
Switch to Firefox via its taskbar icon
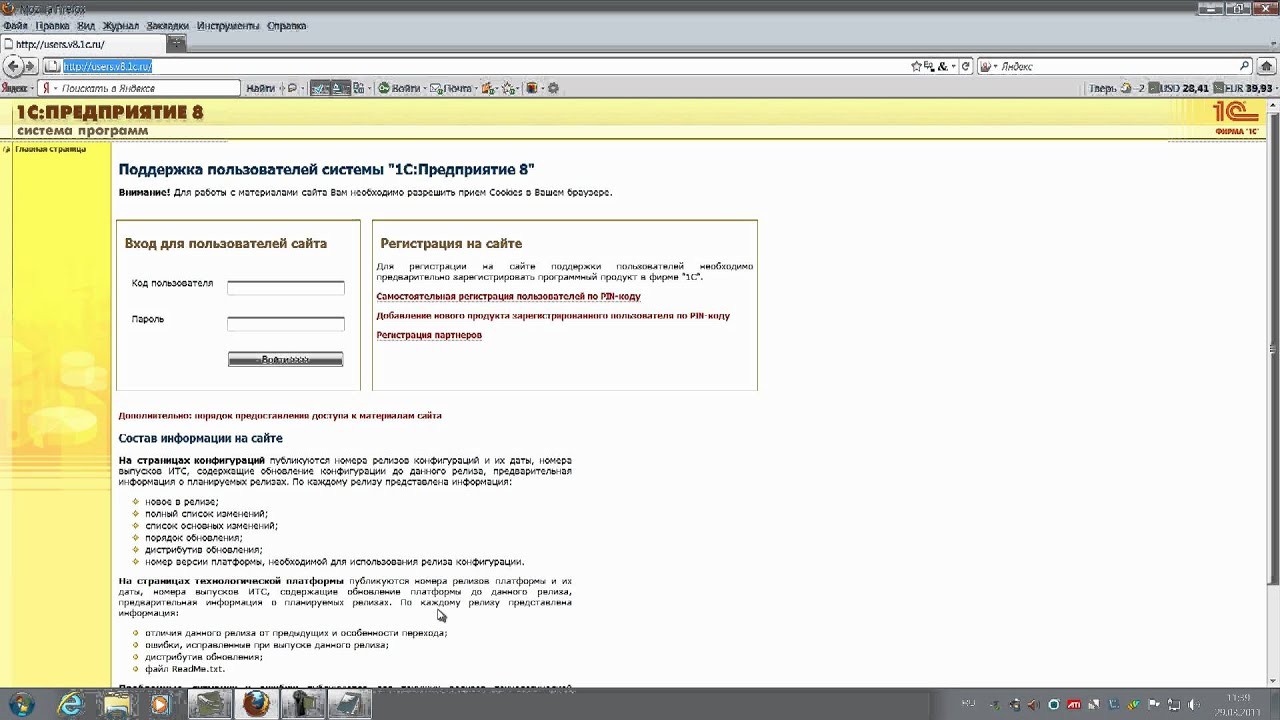coord(256,705)
